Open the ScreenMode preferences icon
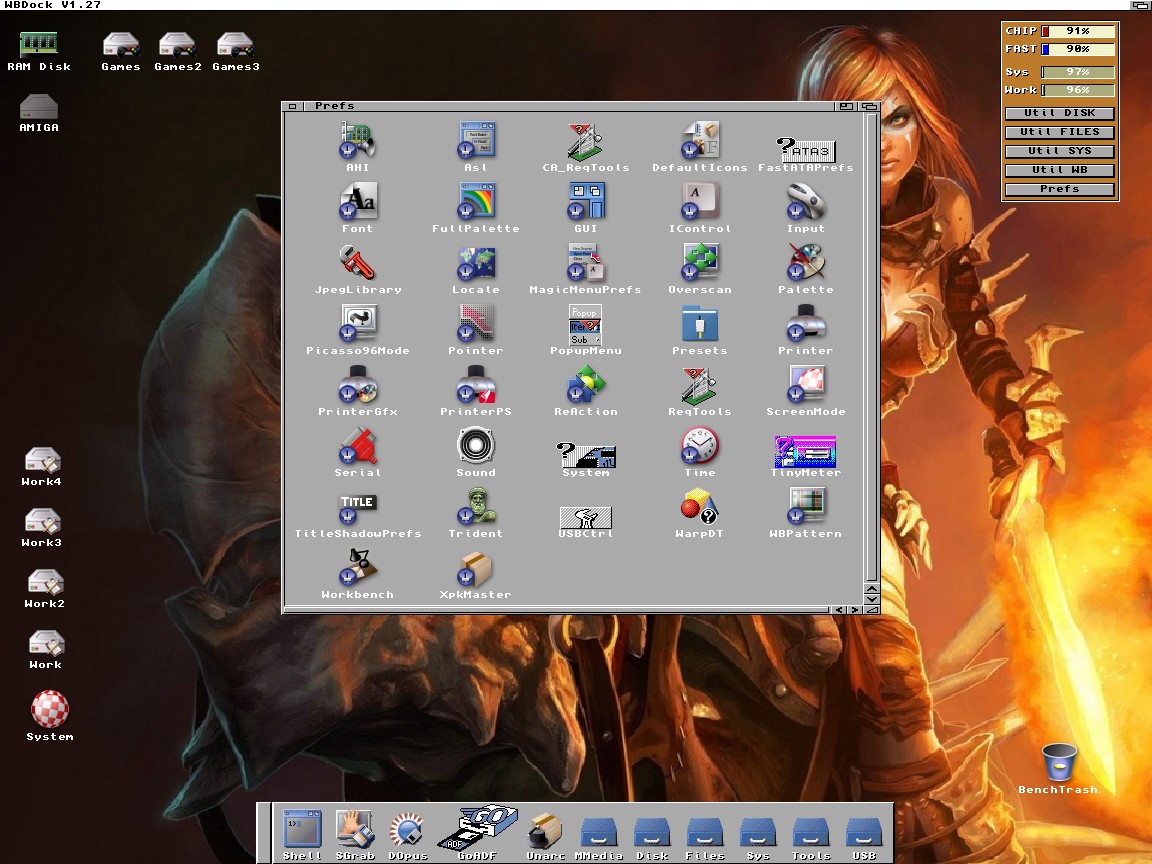This screenshot has width=1152, height=864. click(x=805, y=385)
